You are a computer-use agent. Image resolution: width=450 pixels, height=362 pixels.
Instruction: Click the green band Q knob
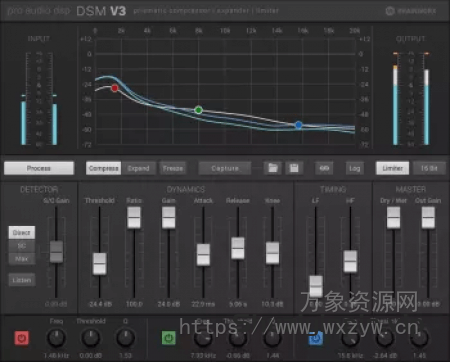[272, 338]
